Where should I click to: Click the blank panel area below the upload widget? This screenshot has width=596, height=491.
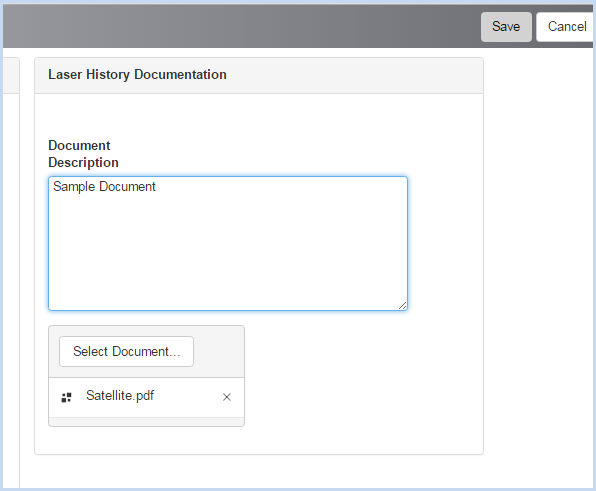pos(258,440)
